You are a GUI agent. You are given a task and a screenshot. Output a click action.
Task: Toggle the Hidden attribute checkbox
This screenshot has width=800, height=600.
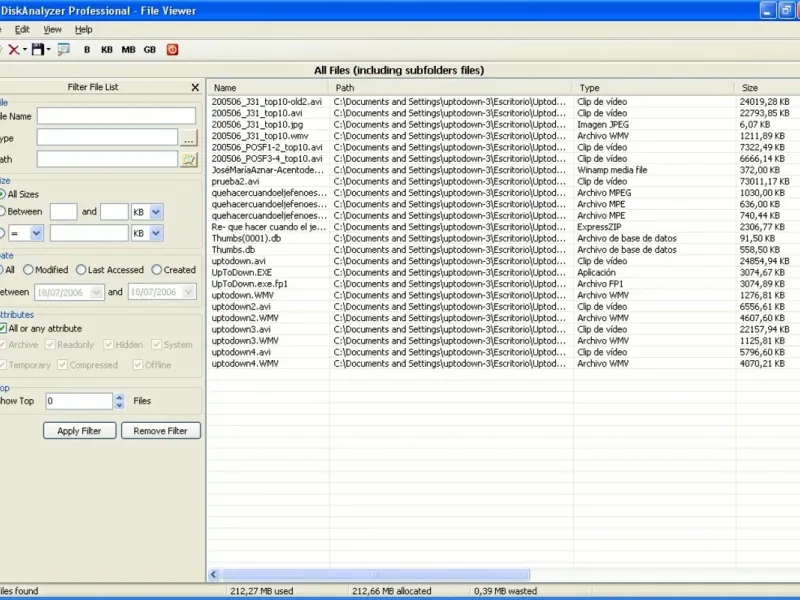point(108,345)
